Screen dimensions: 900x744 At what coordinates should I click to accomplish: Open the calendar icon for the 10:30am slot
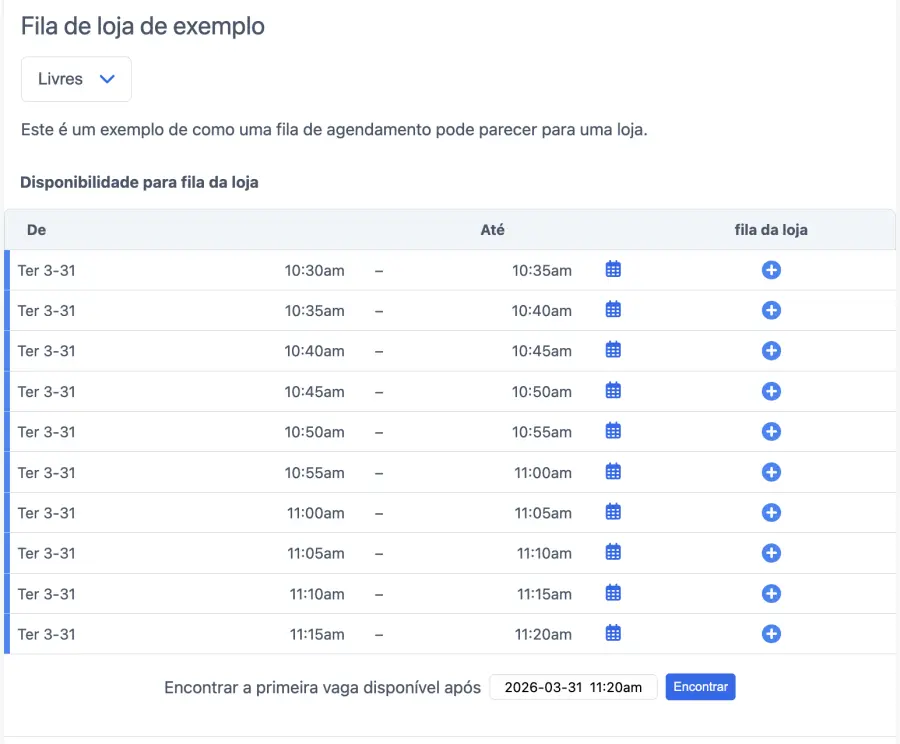(x=613, y=269)
